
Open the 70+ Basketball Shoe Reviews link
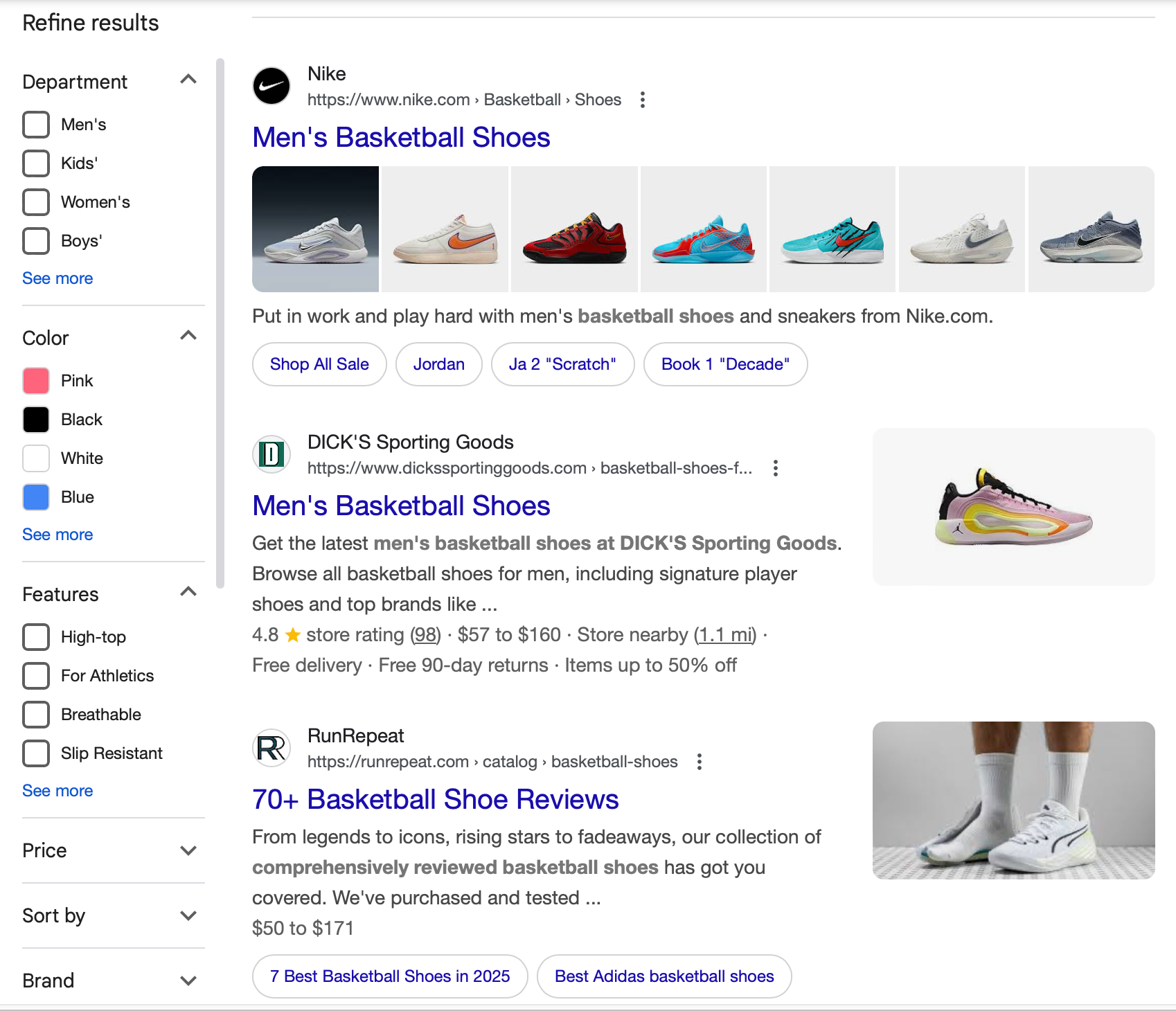pyautogui.click(x=435, y=799)
